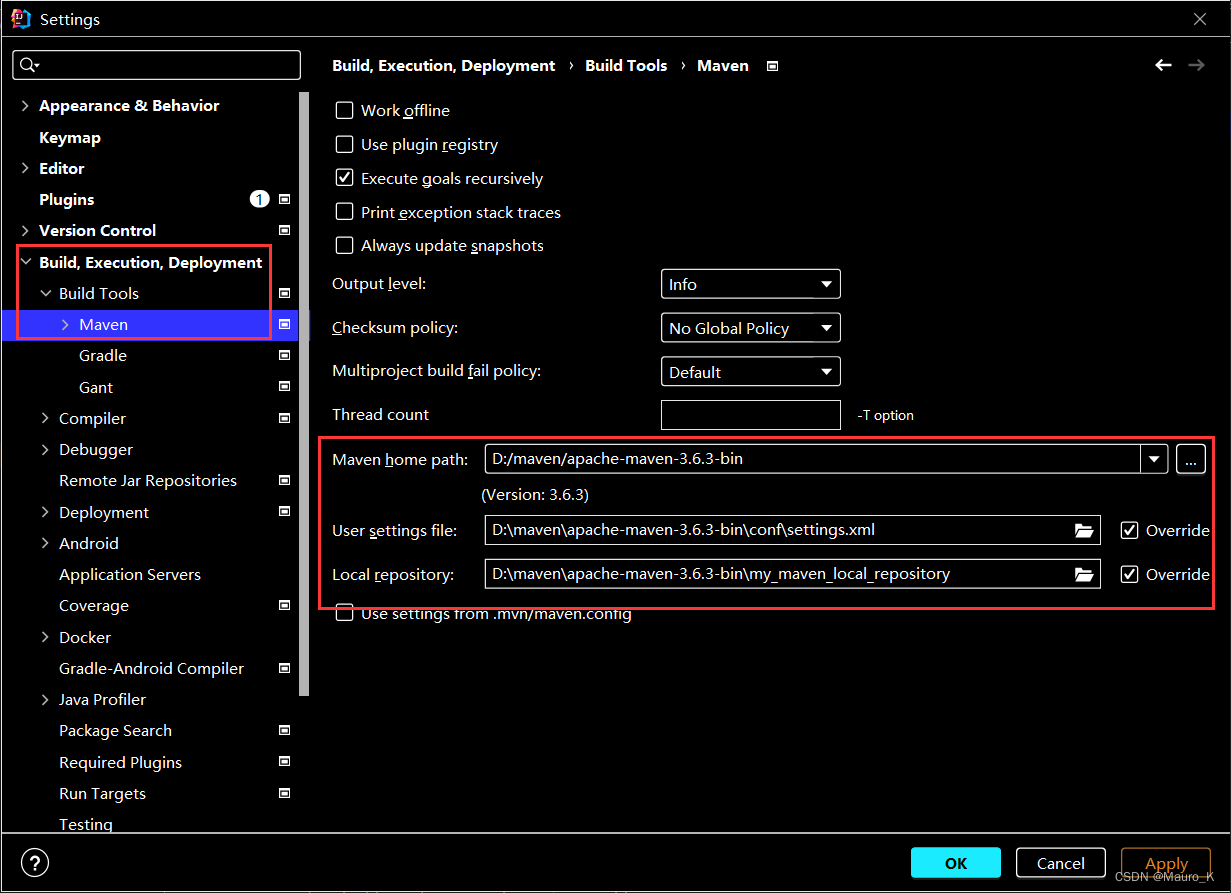Image resolution: width=1231 pixels, height=893 pixels.
Task: Click the search magnifier icon in the settings search box
Action: point(28,66)
